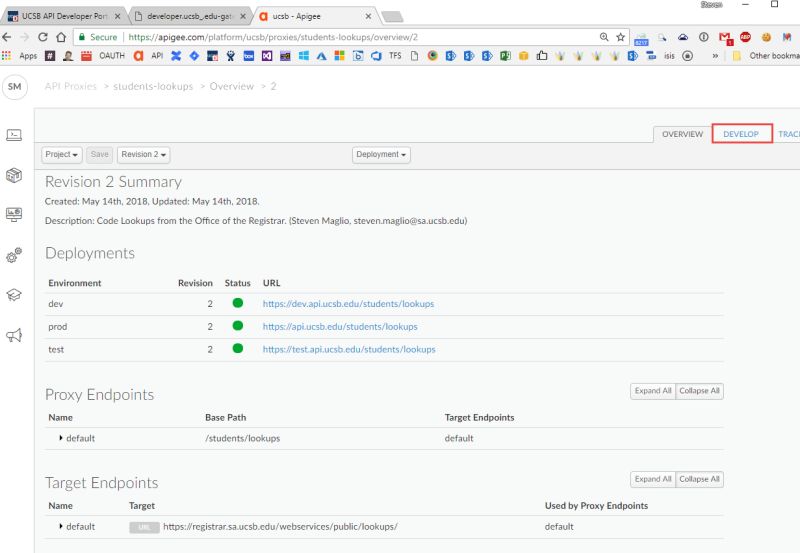
Task: Open the blue Windows logo bookmark
Action: click(x=304, y=56)
